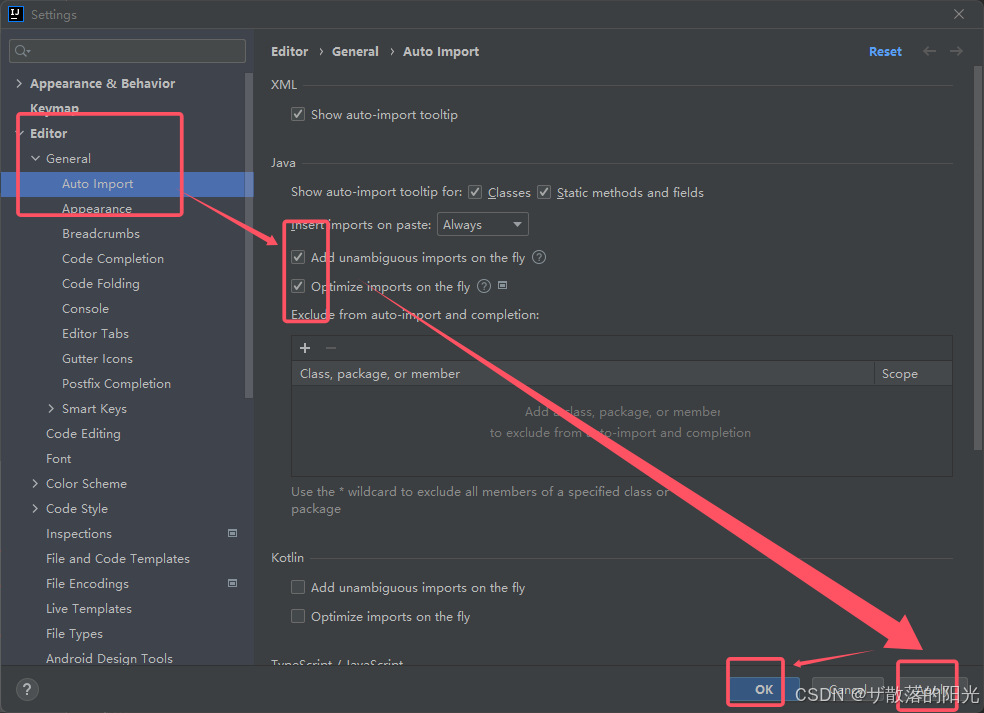The width and height of the screenshot is (984, 713).
Task: Open help for Optimize imports on the fly
Action: (x=484, y=286)
